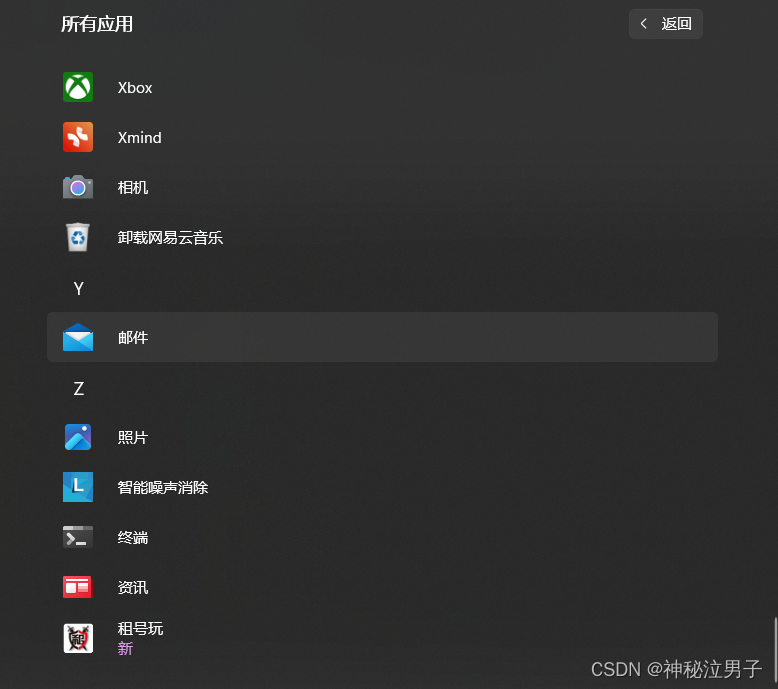Open the camera (相机) icon
Image resolution: width=778 pixels, height=689 pixels.
pyautogui.click(x=78, y=187)
